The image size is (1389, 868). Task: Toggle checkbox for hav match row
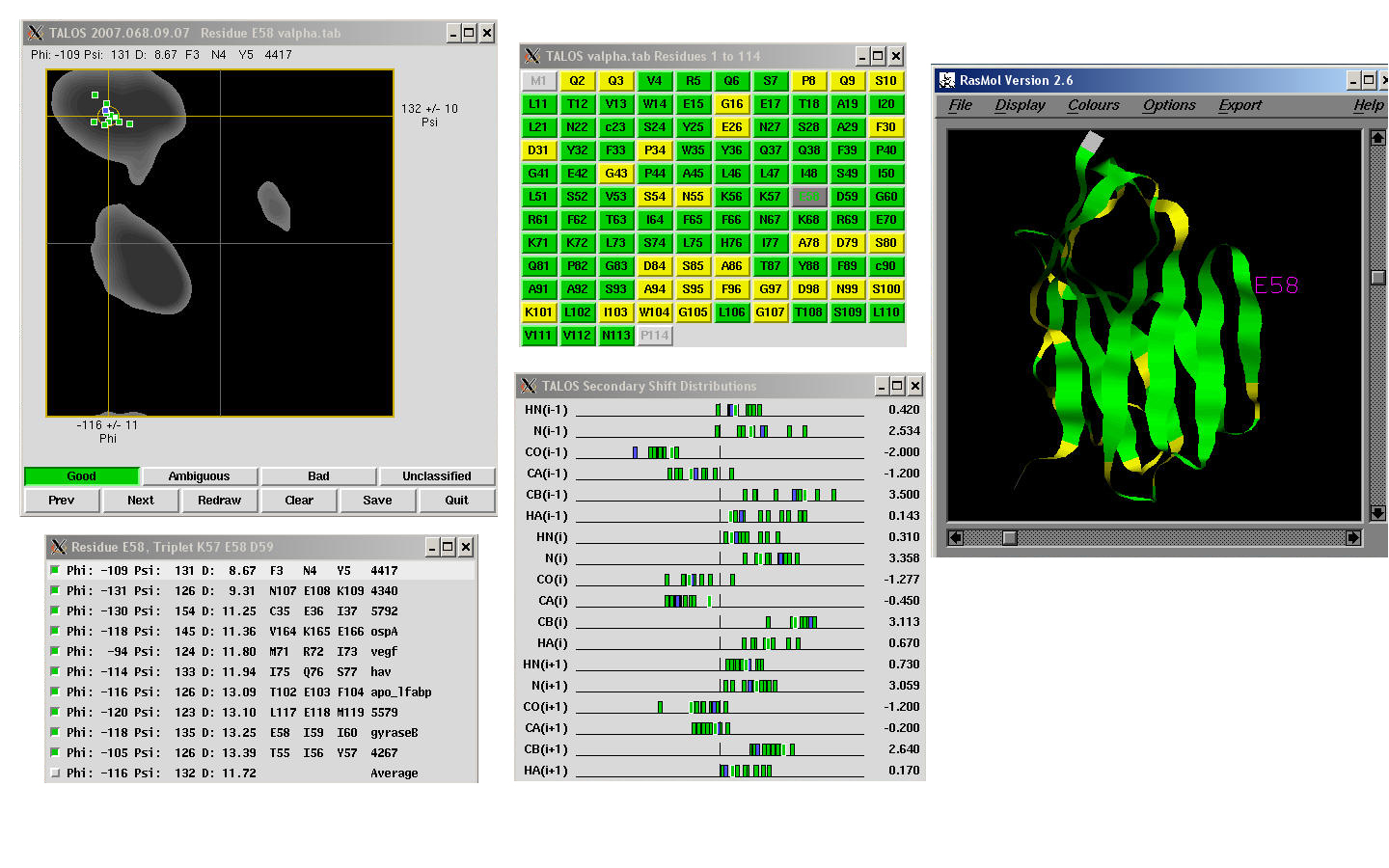55,671
